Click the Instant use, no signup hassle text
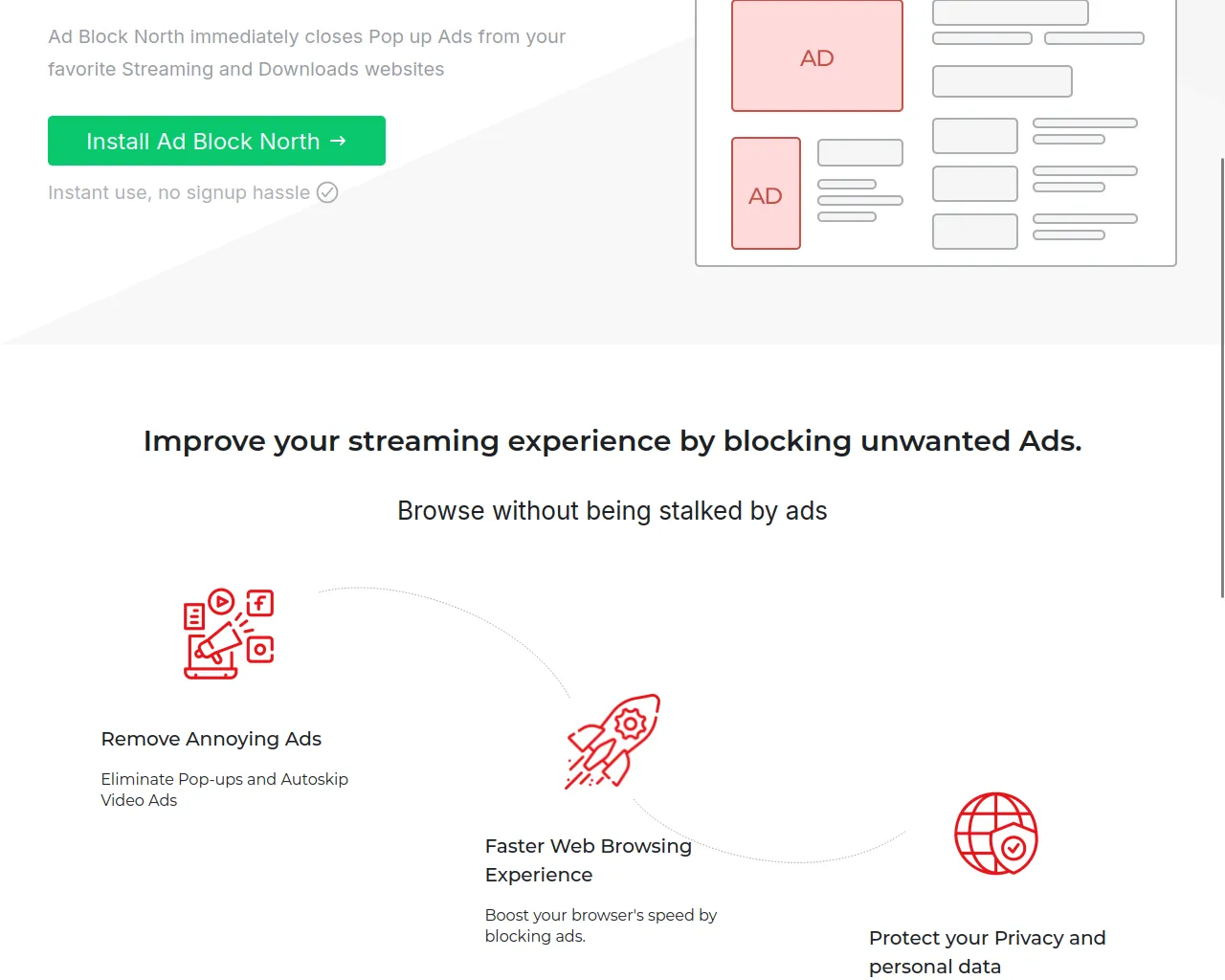 (179, 192)
